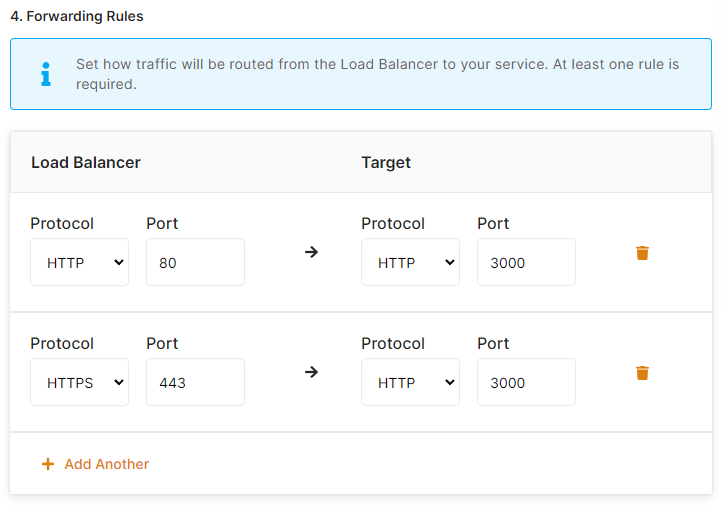The image size is (727, 513).
Task: Delete the HTTP port 80 forwarding rule
Action: click(x=642, y=253)
